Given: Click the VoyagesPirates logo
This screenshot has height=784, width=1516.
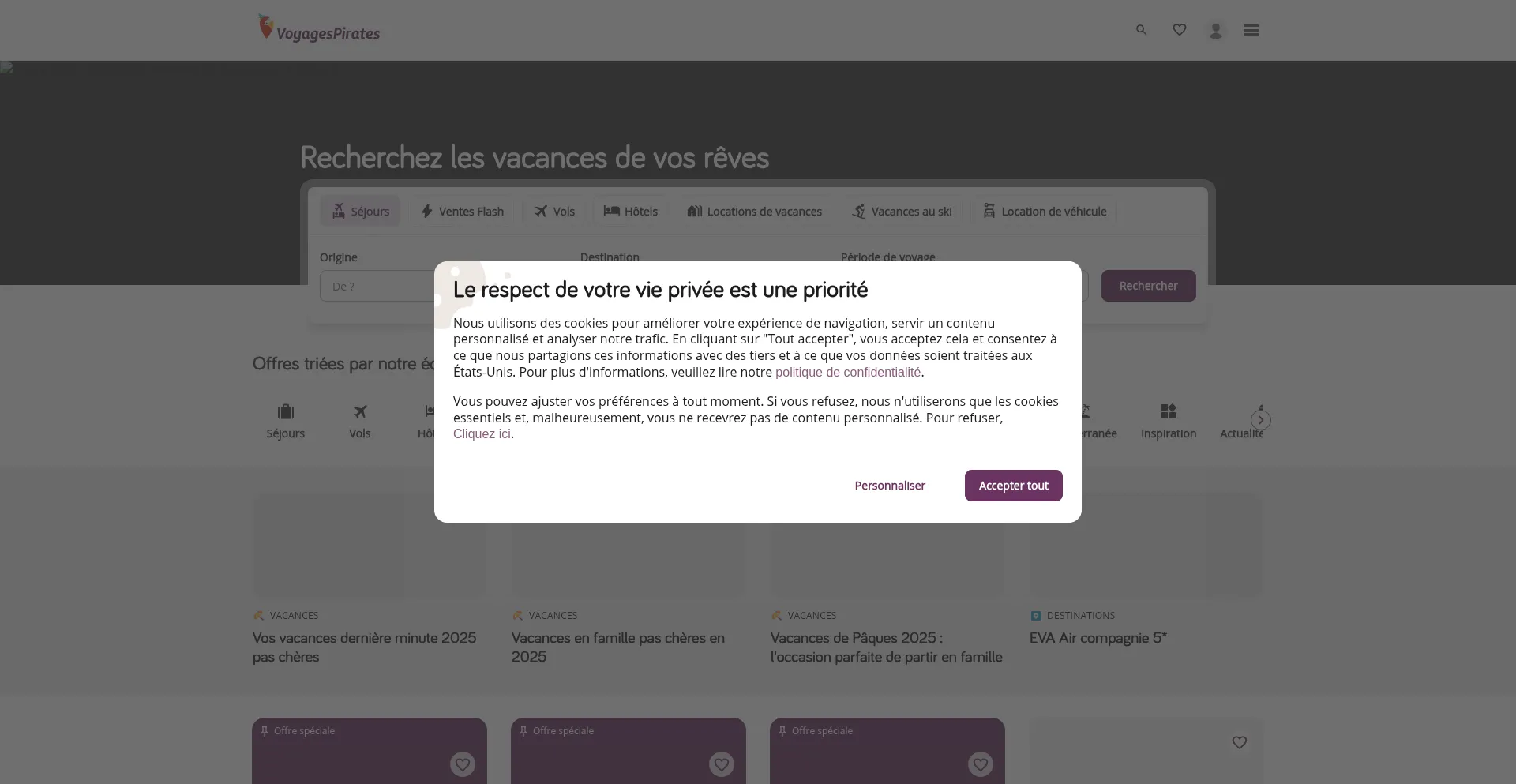Looking at the screenshot, I should [319, 28].
